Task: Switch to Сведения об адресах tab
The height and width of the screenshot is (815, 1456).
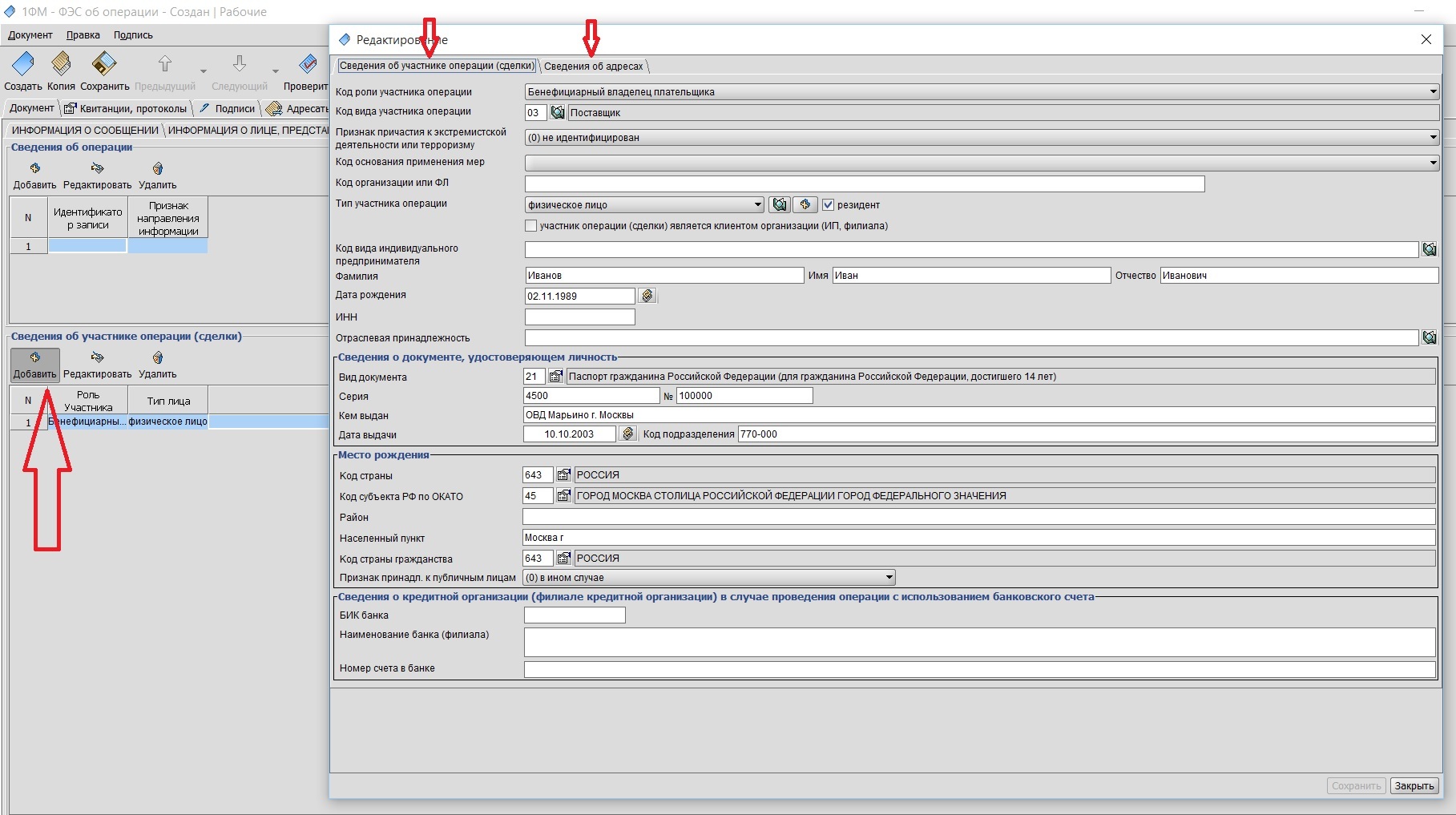Action: 594,66
